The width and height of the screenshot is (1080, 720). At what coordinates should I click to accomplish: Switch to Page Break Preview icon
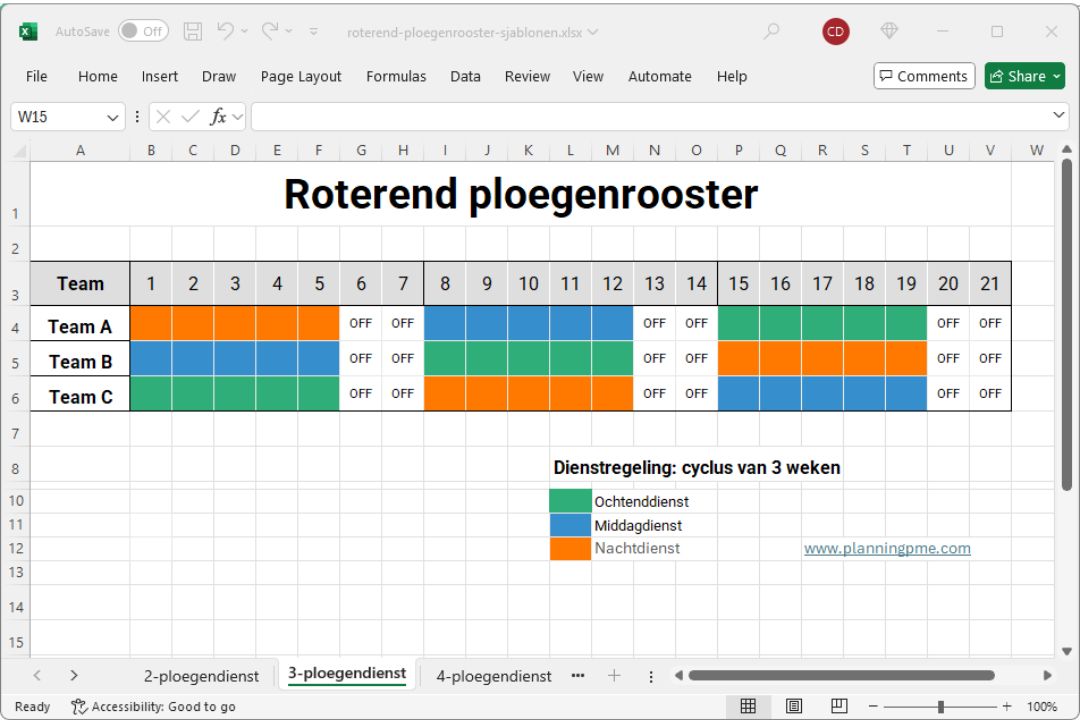coord(840,706)
